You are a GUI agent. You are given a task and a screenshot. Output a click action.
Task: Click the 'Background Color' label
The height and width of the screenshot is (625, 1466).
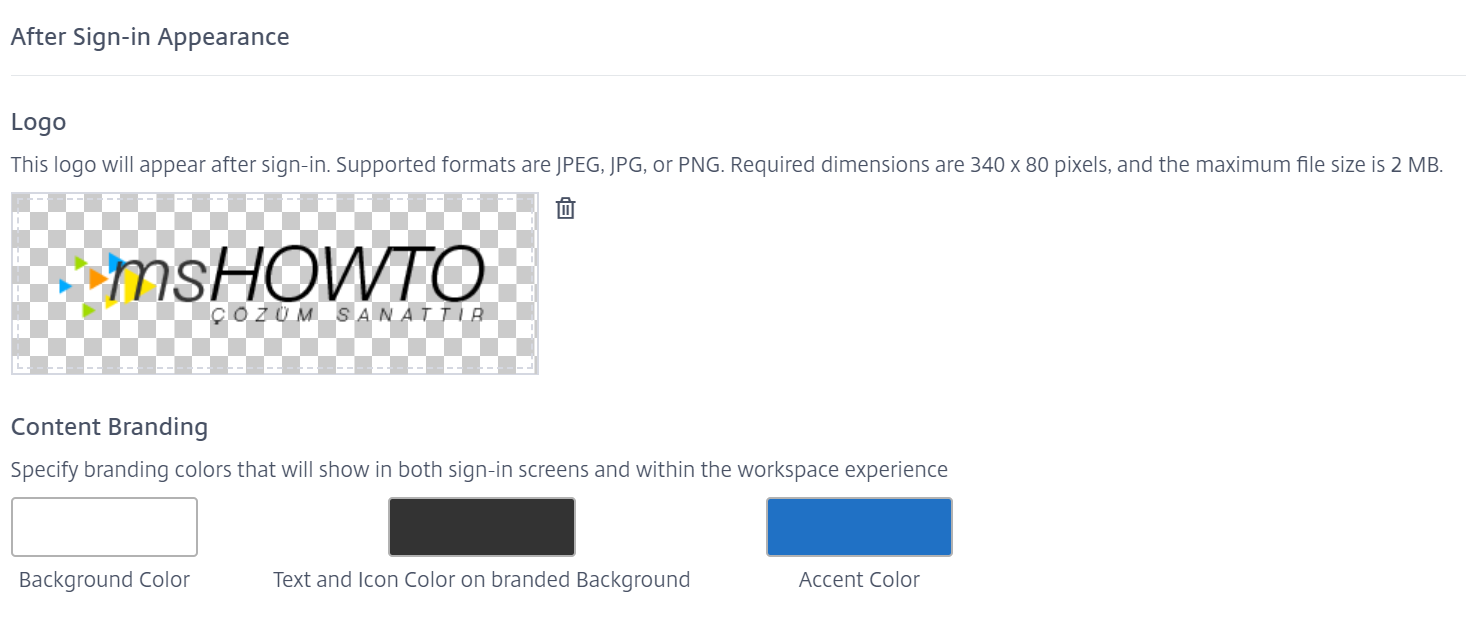pos(104,580)
